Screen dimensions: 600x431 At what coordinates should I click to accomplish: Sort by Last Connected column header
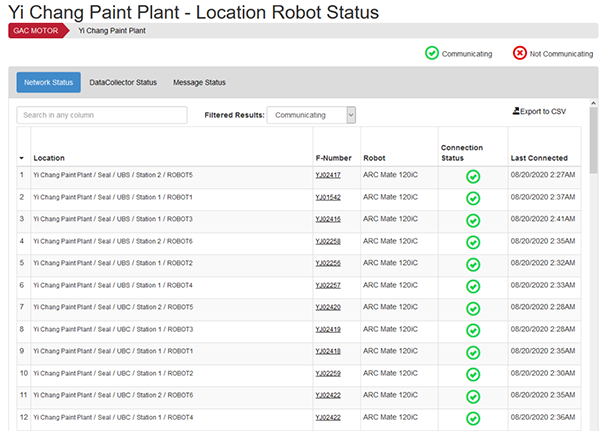point(539,158)
